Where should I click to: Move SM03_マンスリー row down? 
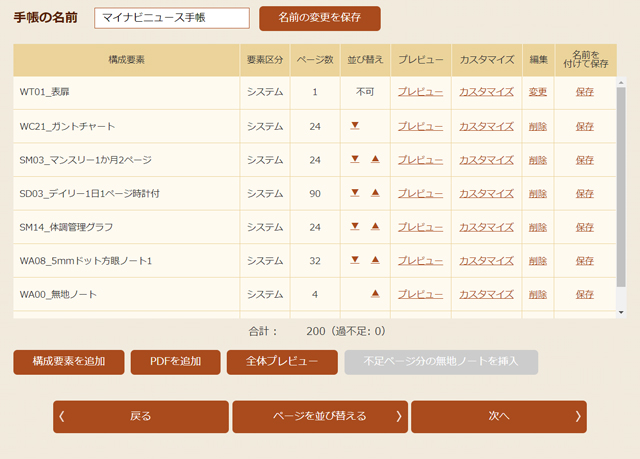pyautogui.click(x=355, y=159)
